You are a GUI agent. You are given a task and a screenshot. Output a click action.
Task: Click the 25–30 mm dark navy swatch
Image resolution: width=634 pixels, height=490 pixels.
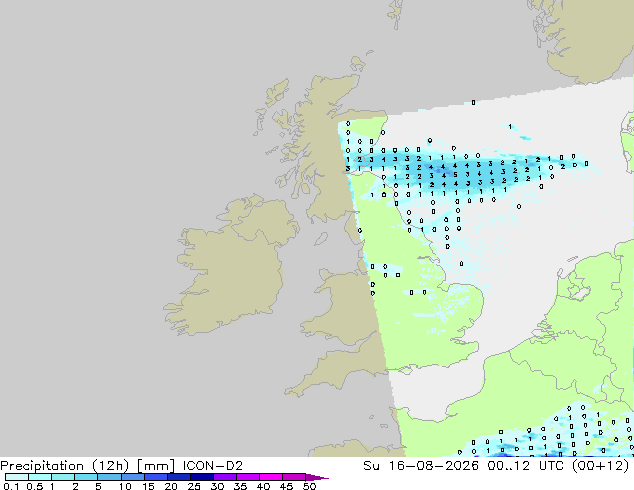coord(202,477)
